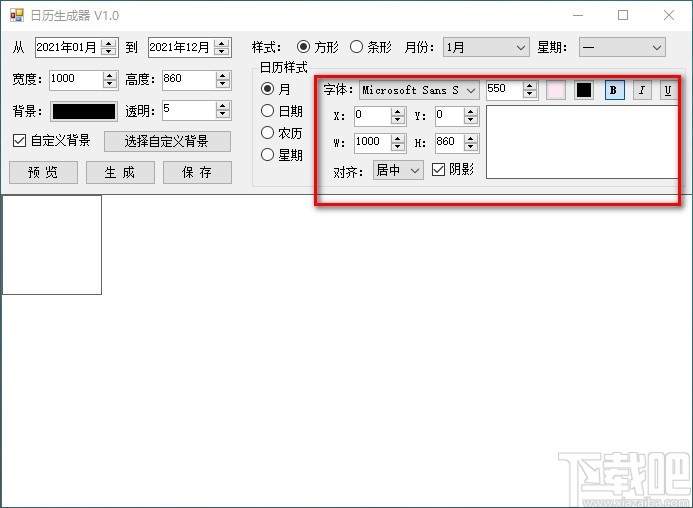The height and width of the screenshot is (508, 693).
Task: Click the font size field 550
Action: pos(504,90)
